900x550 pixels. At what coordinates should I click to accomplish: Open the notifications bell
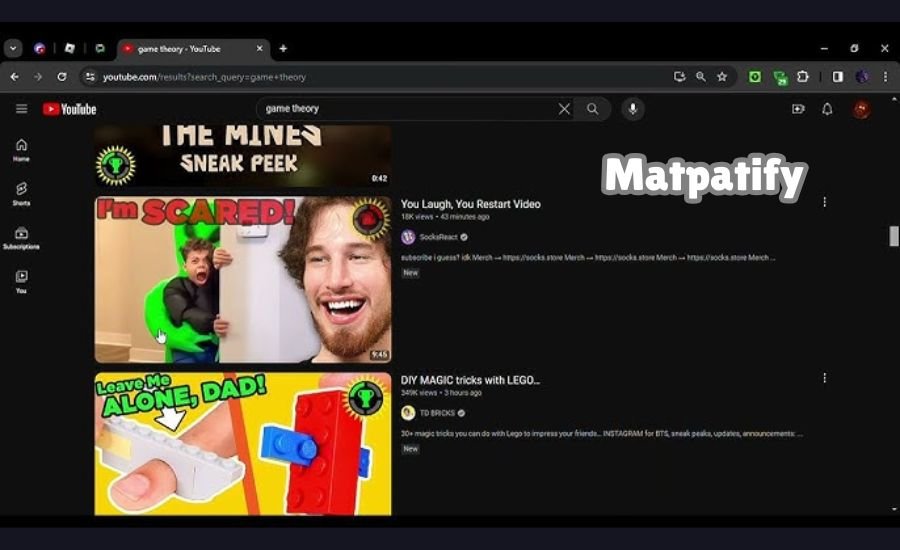pyautogui.click(x=827, y=109)
